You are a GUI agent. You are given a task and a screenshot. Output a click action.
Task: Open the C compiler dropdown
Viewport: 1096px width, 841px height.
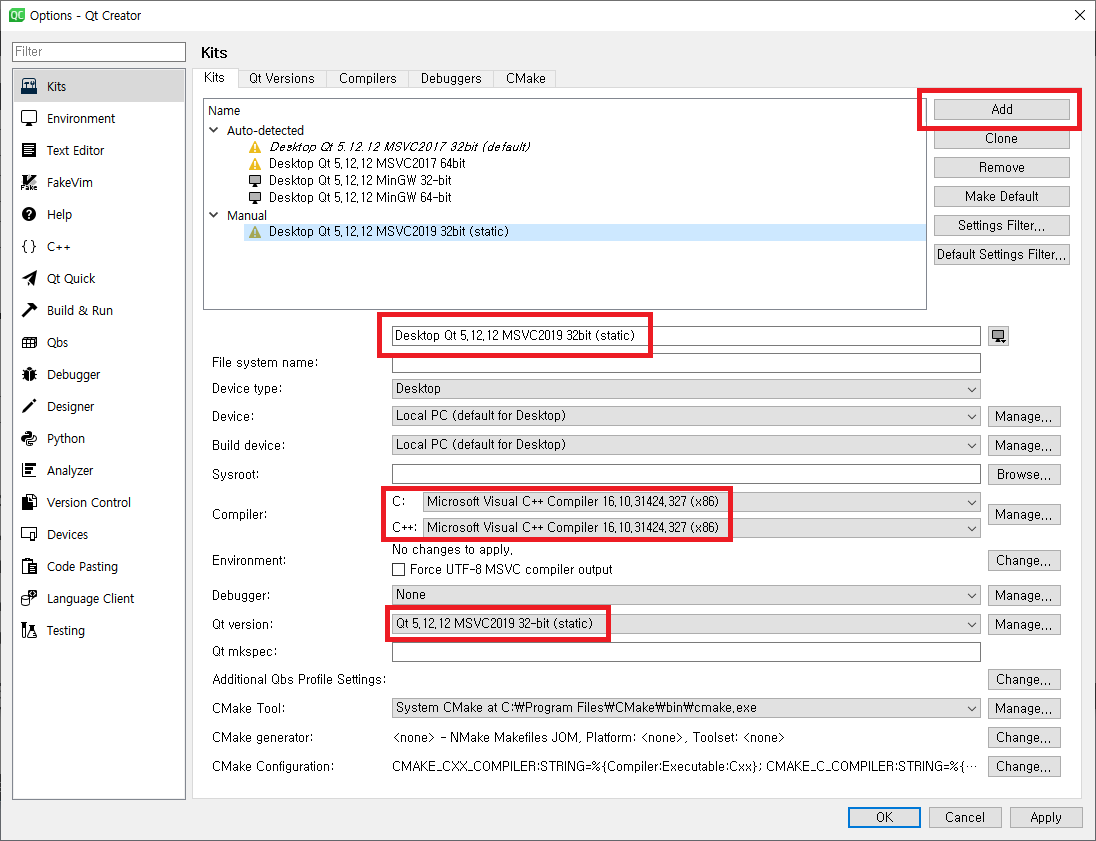point(701,502)
